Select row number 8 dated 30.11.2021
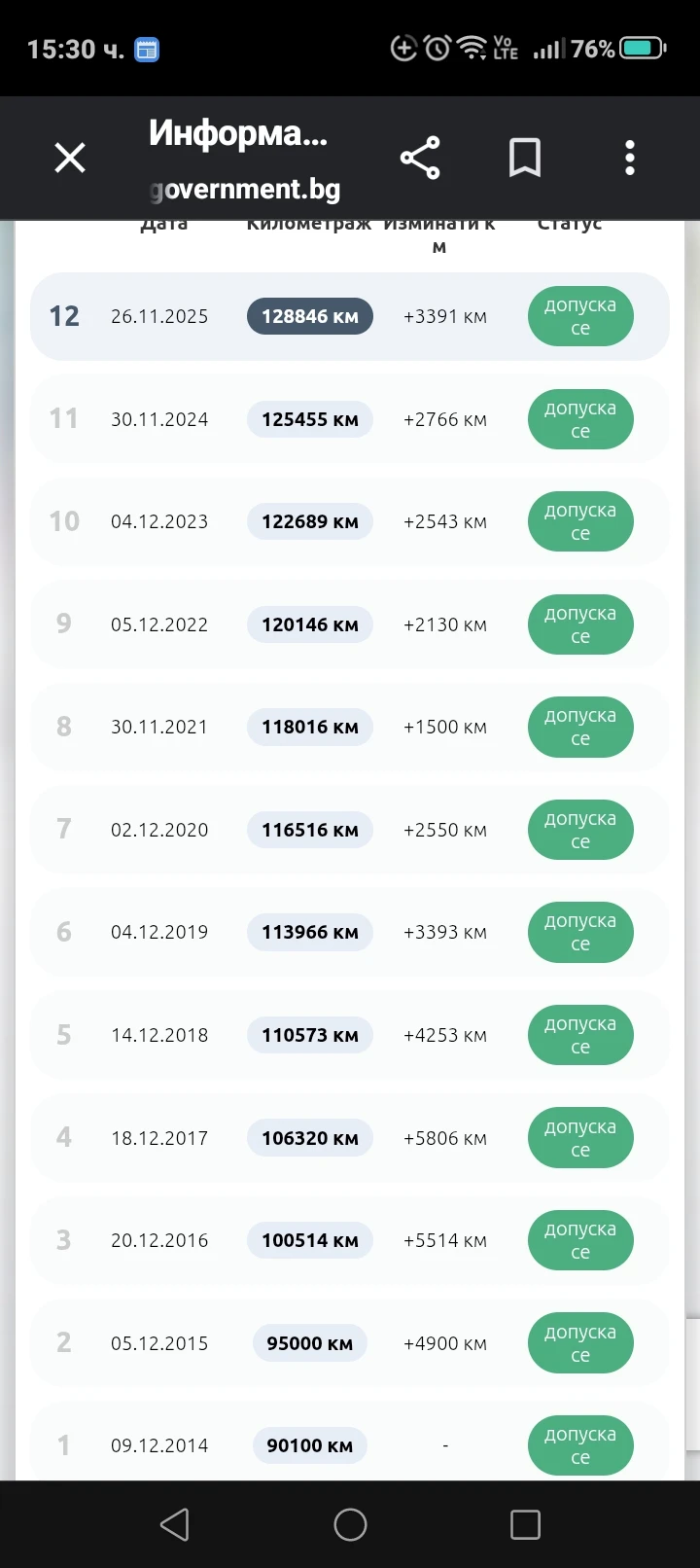This screenshot has width=700, height=1568. (x=350, y=727)
